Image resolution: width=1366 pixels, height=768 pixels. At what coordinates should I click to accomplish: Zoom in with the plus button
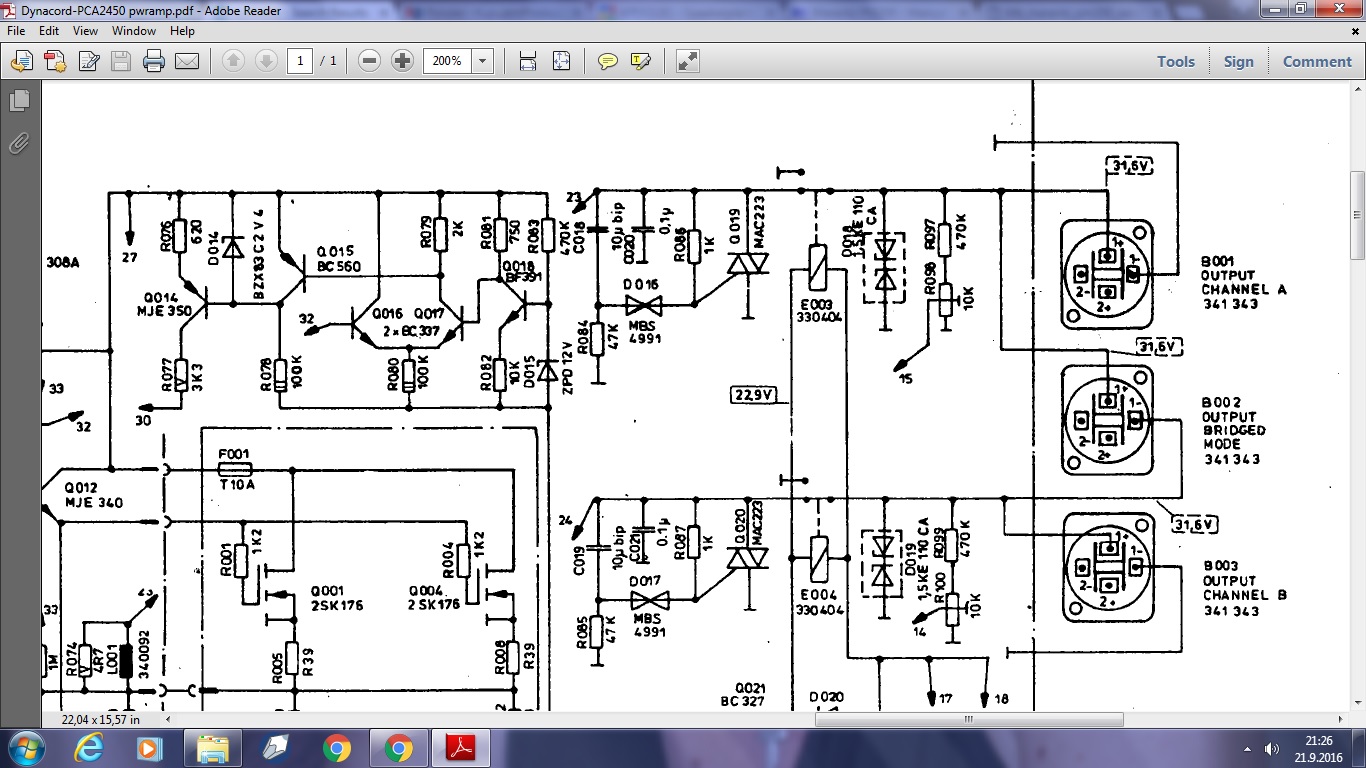pyautogui.click(x=402, y=61)
